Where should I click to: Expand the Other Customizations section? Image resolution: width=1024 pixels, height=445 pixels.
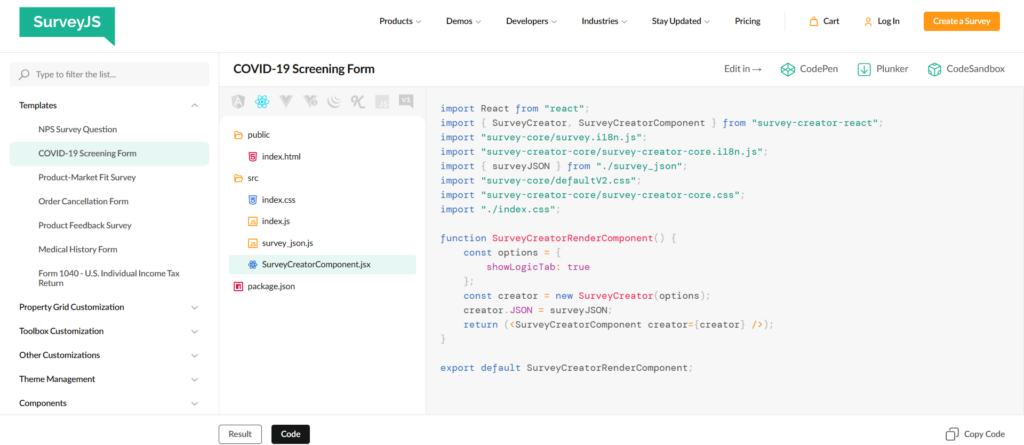[x=109, y=355]
